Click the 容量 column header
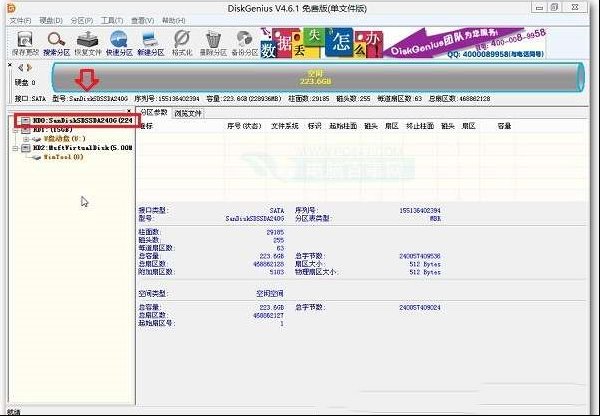 pyautogui.click(x=504, y=126)
